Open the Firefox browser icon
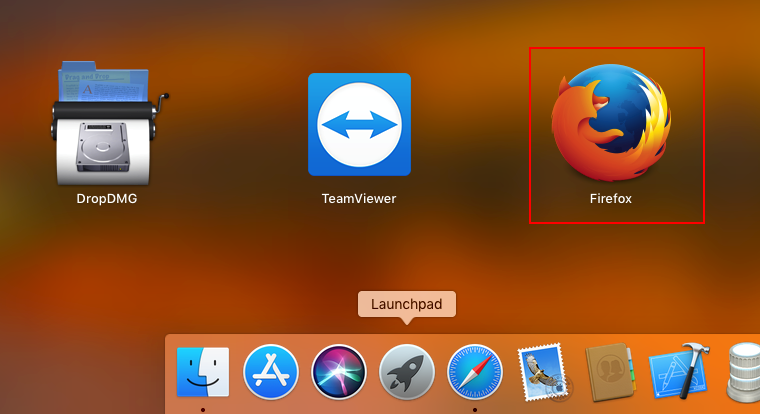760x414 pixels. [x=611, y=123]
